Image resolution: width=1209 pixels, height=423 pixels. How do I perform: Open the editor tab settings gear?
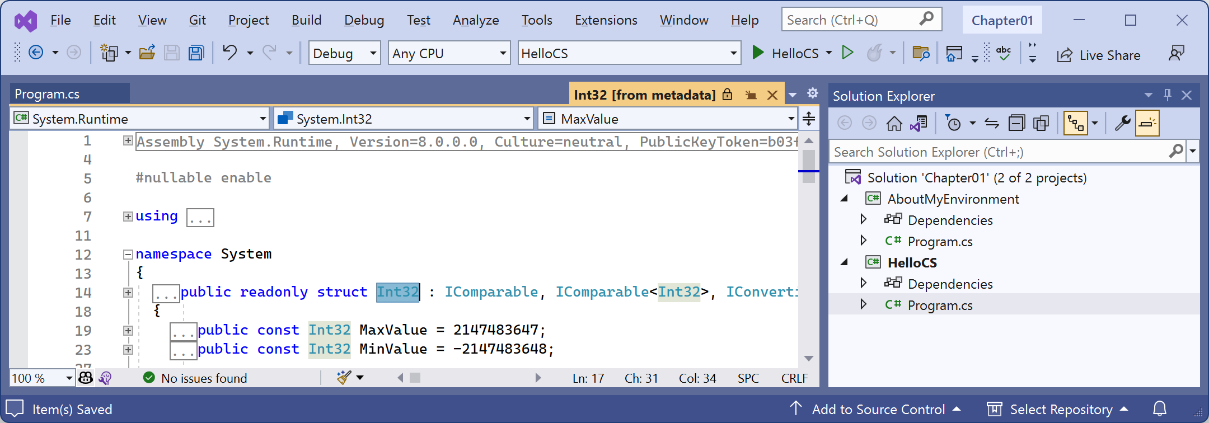point(812,94)
